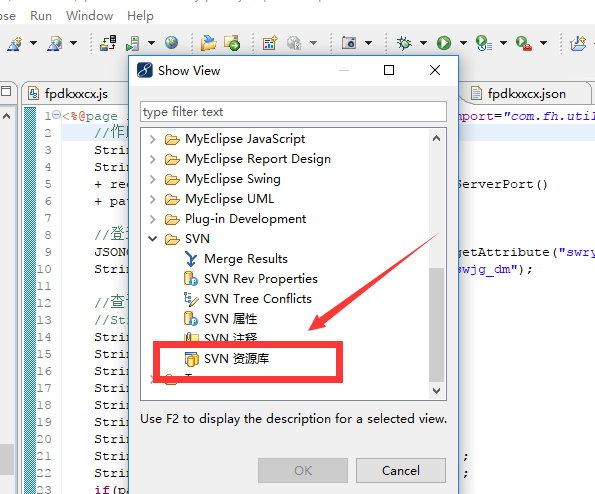This screenshot has height=494, width=595.
Task: Click the filter text field in Show View
Action: pyautogui.click(x=293, y=112)
